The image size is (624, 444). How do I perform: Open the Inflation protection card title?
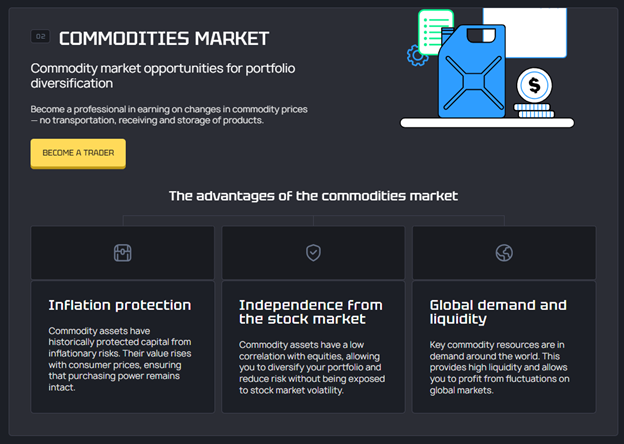119,305
